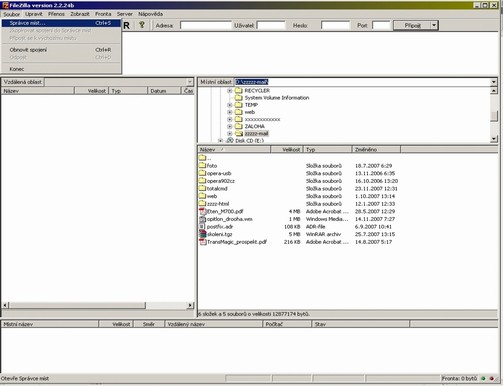
Task: Click the red status indicator in status bar
Action: 492,378
